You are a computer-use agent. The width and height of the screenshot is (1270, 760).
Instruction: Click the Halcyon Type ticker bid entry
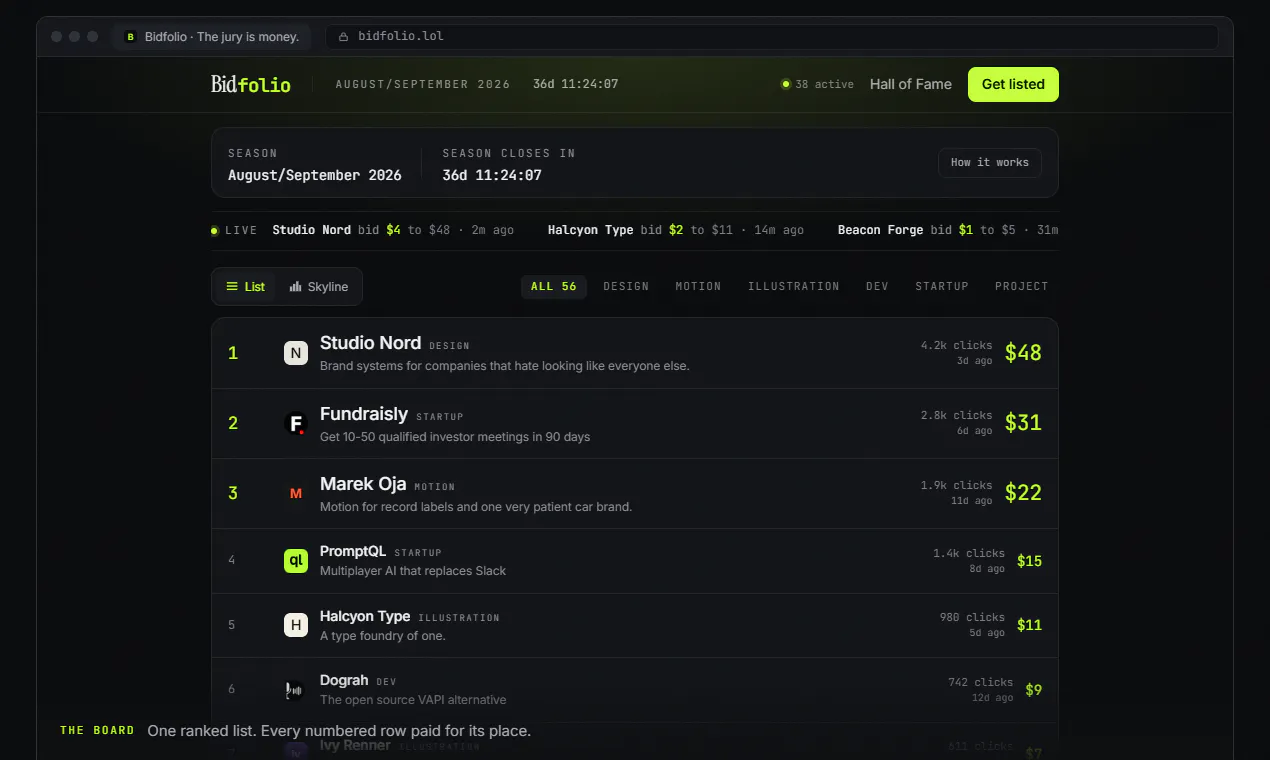pyautogui.click(x=676, y=231)
